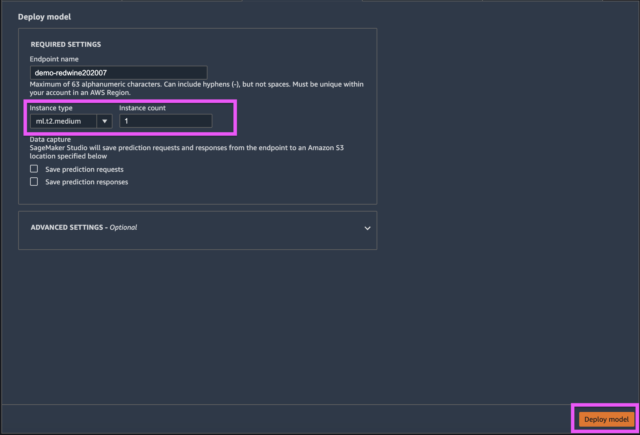Click the 'SageMaker Studio will save prediction requests' description

click(187, 152)
